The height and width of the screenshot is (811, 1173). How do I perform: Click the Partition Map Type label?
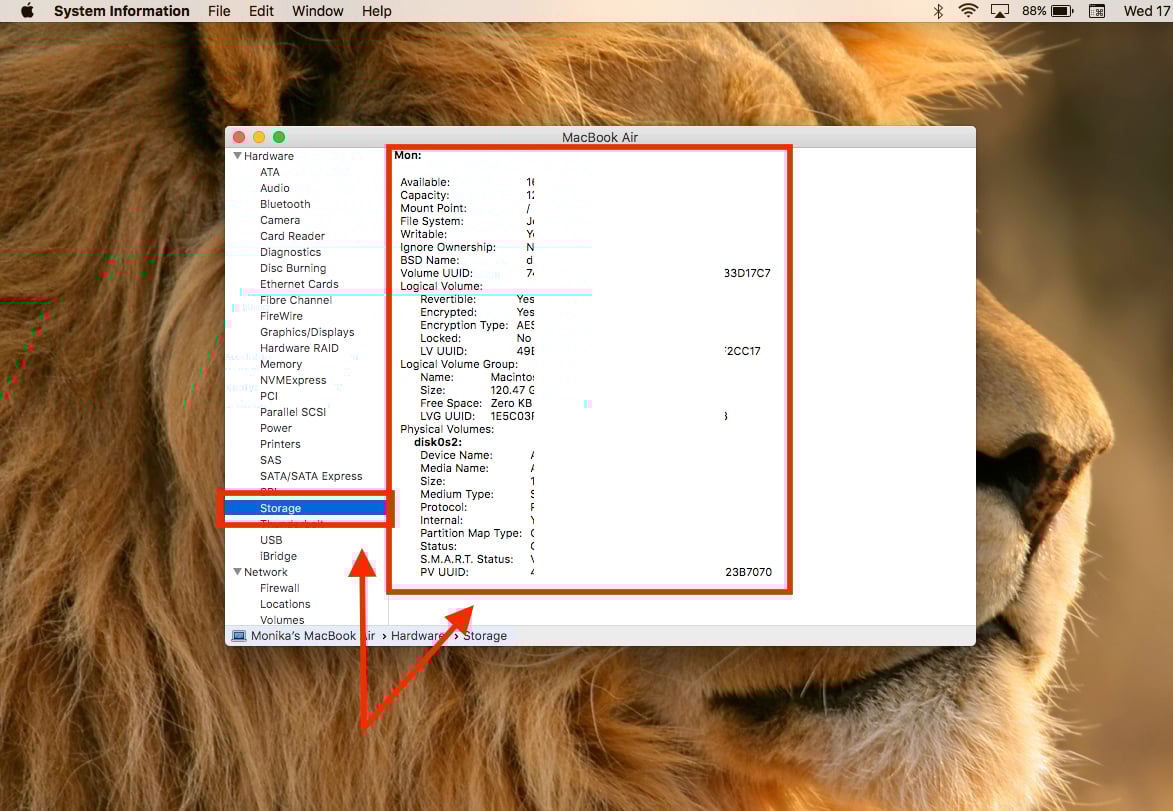point(471,533)
